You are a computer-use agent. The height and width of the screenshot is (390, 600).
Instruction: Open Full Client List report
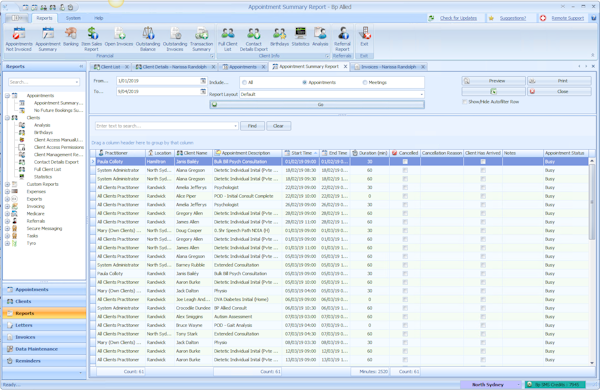pos(228,39)
